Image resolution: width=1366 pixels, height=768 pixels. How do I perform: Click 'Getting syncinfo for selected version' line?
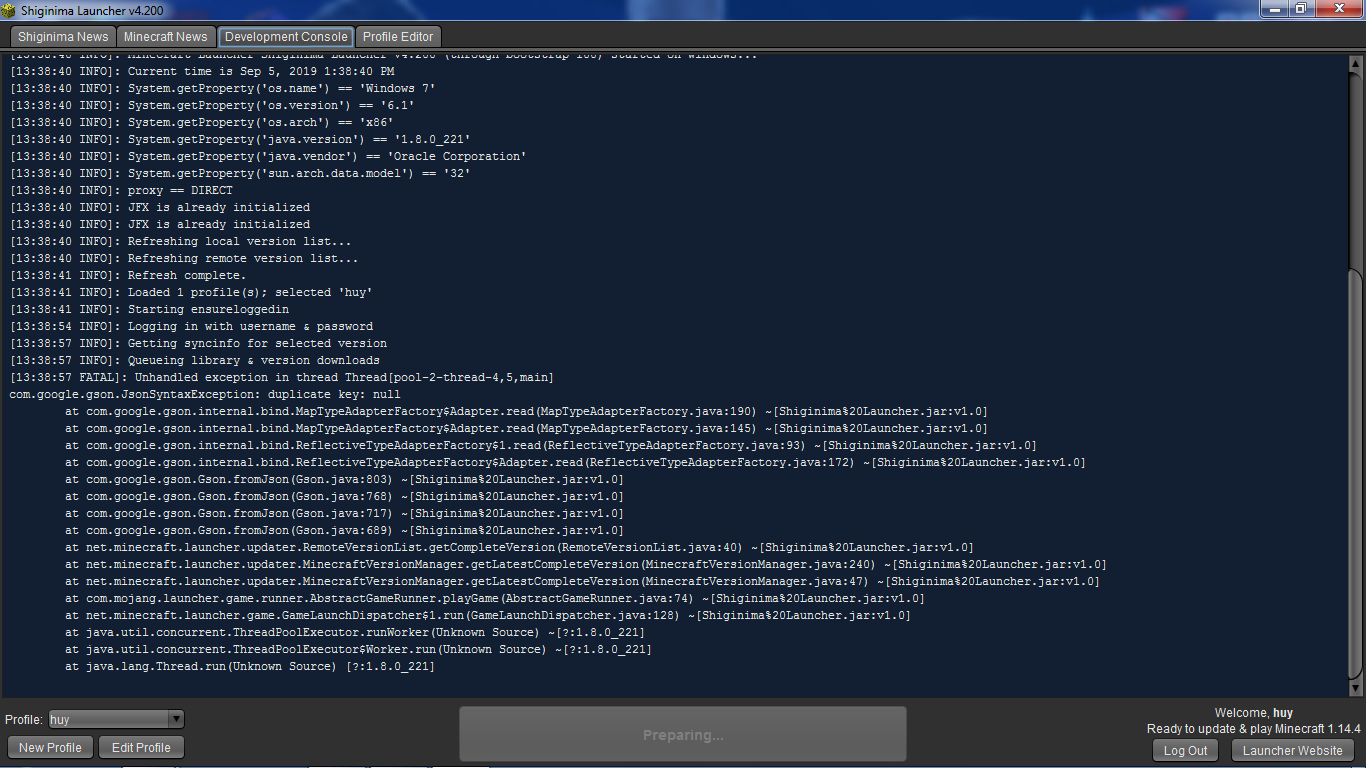coord(198,343)
